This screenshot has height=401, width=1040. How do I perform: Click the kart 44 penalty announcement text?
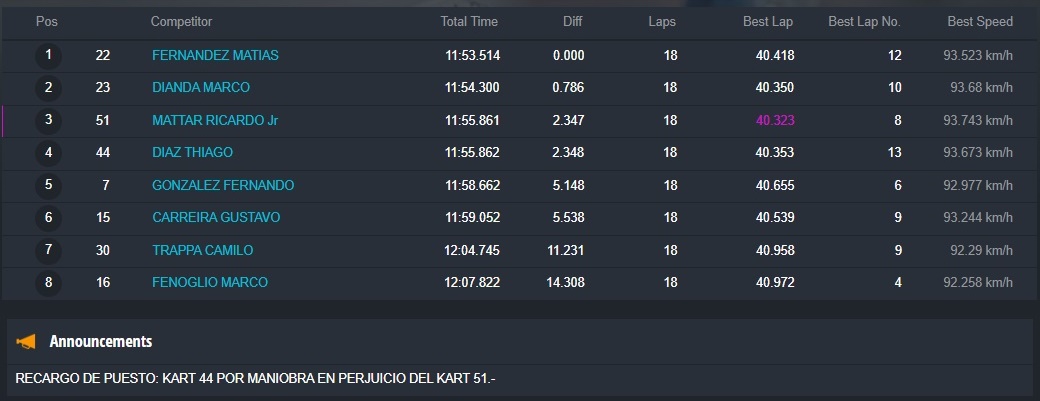(x=255, y=379)
